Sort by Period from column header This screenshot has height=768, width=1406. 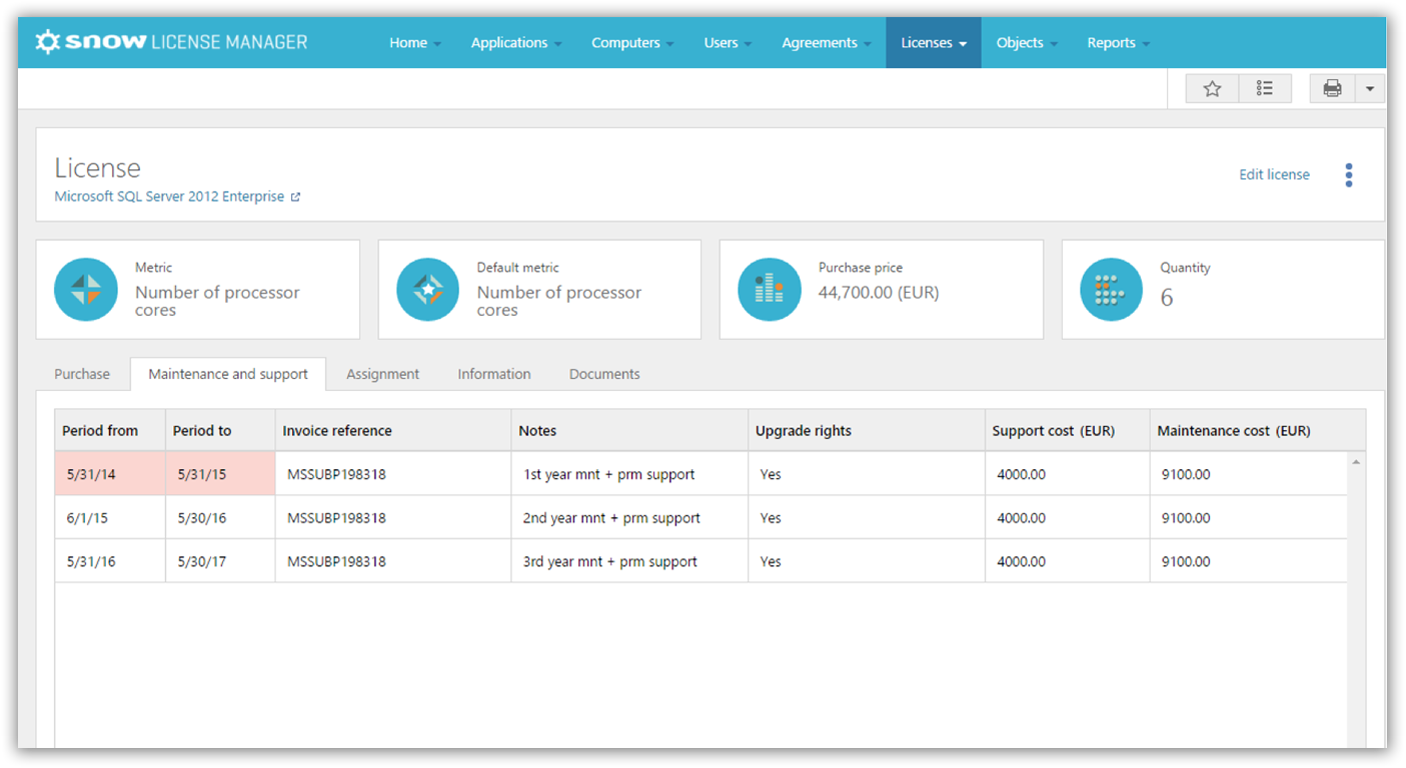(x=110, y=430)
